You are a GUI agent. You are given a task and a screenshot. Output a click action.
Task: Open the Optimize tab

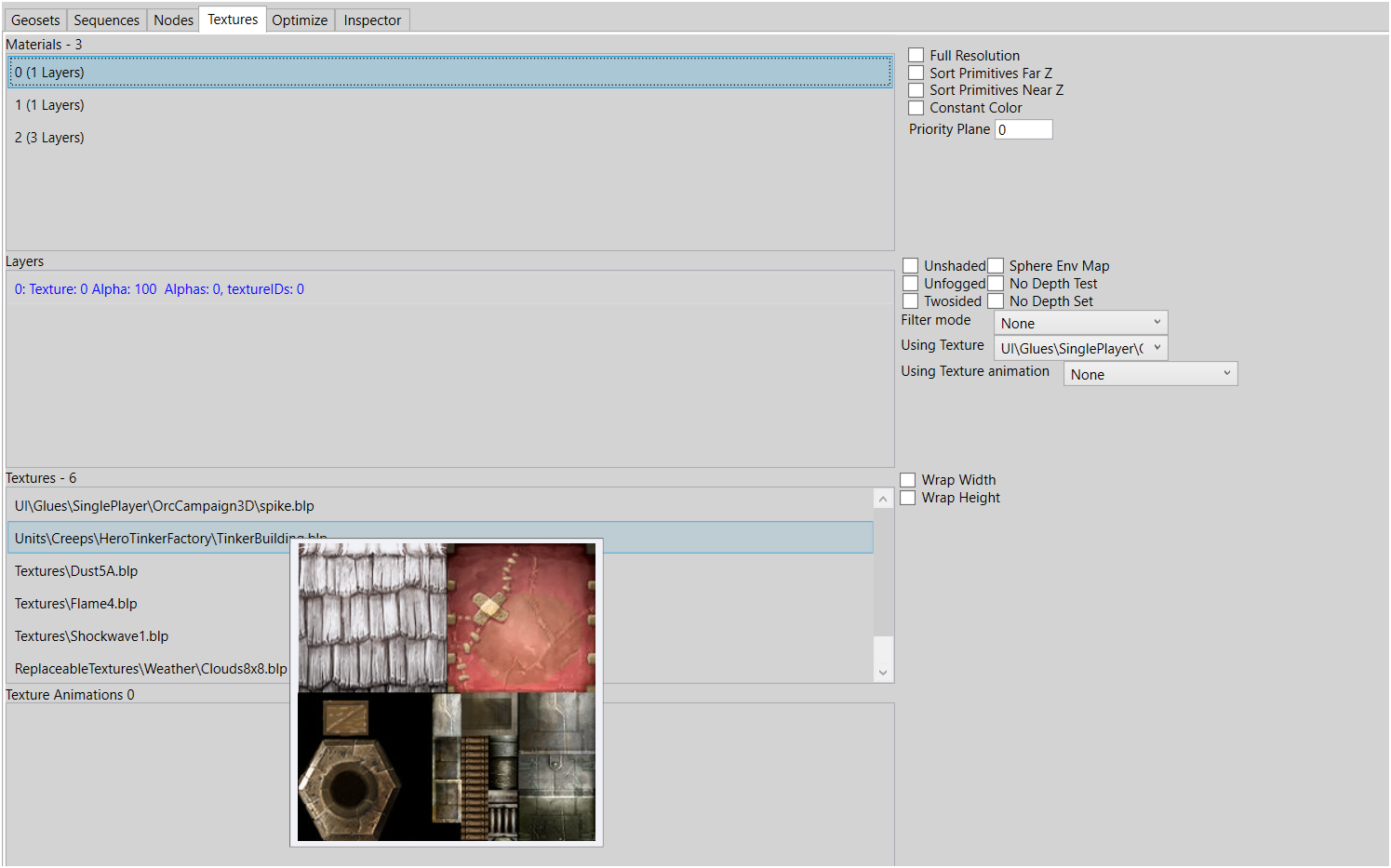coord(300,20)
